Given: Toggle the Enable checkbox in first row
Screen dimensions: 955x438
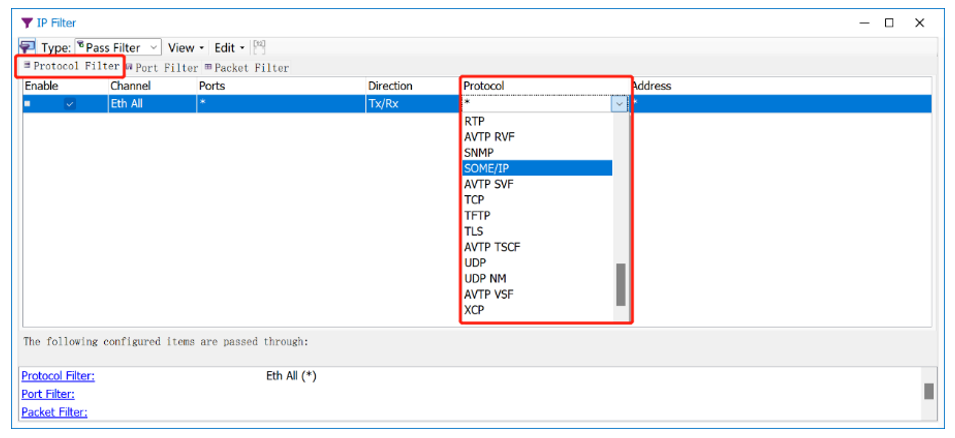Looking at the screenshot, I should [28, 103].
